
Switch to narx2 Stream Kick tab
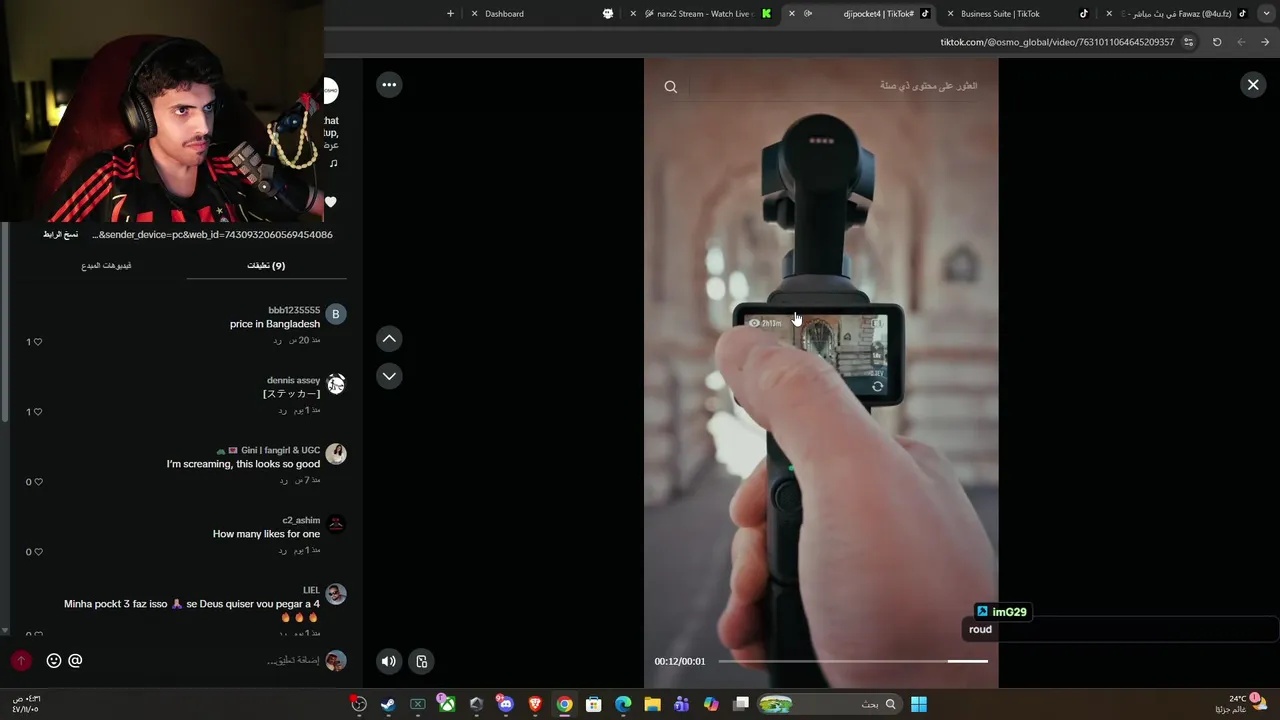coord(708,14)
